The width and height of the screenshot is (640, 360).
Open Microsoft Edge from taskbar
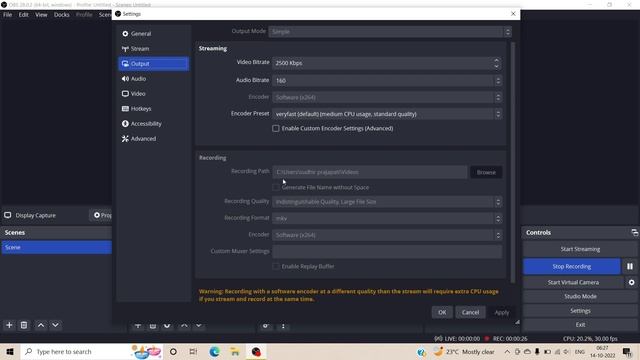tap(214, 352)
